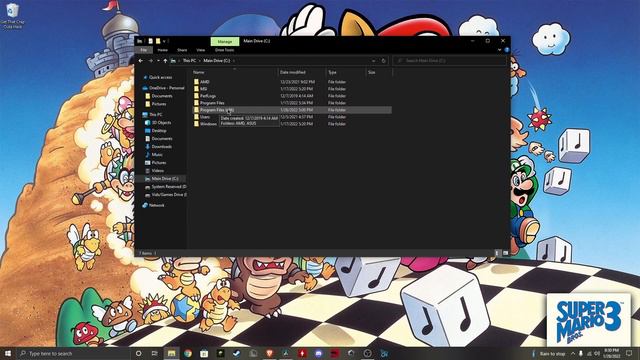Open the Recycle Bin on desktop
This screenshot has height=360, width=640.
tap(13, 16)
